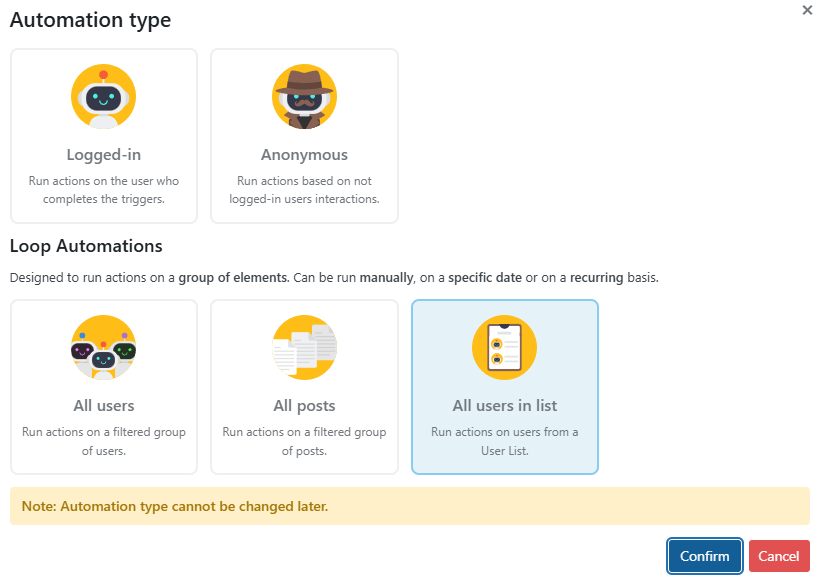Viewport: 817px width, 581px height.
Task: Click the Logged-in robot icon
Action: 104,97
